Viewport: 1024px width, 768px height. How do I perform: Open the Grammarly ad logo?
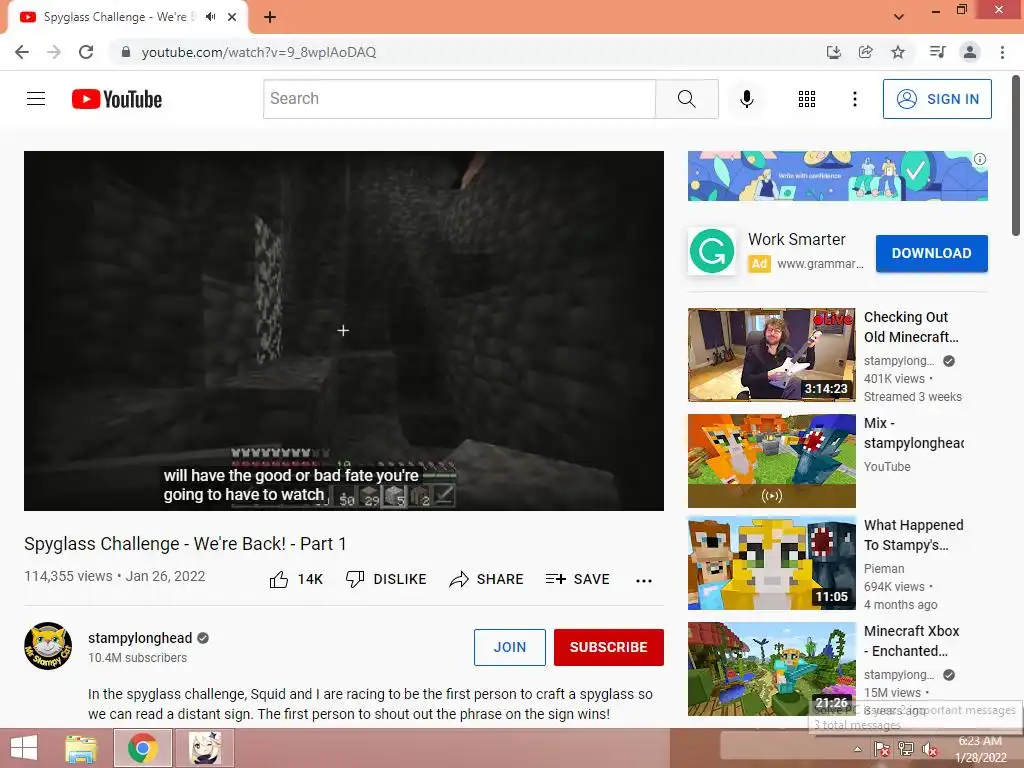[x=712, y=251]
